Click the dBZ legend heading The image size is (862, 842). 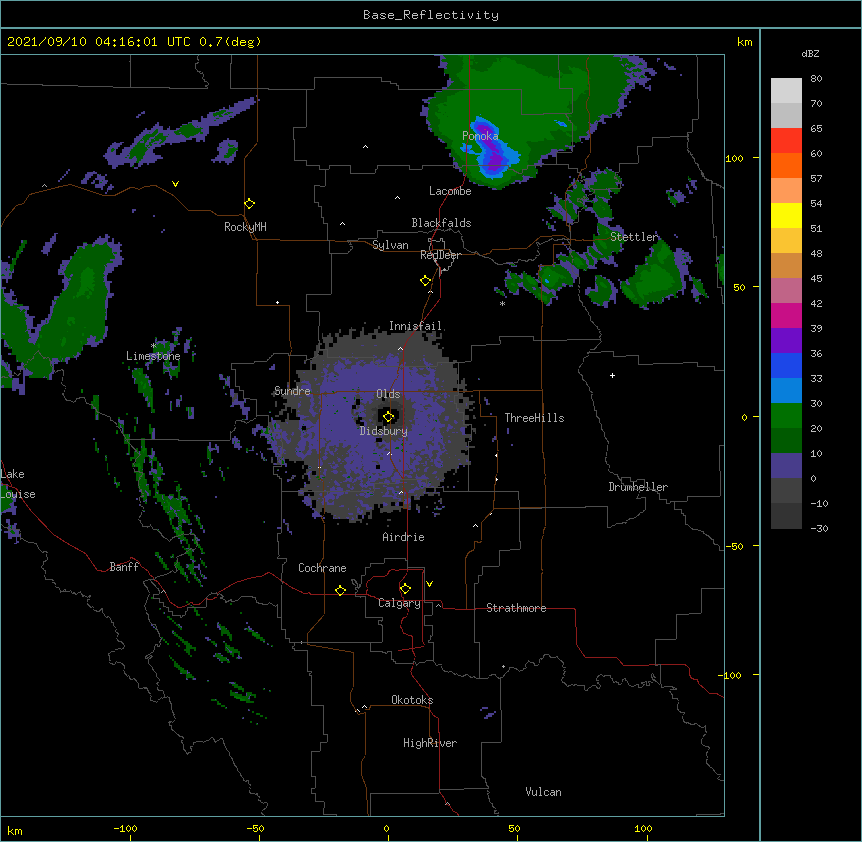(x=810, y=53)
